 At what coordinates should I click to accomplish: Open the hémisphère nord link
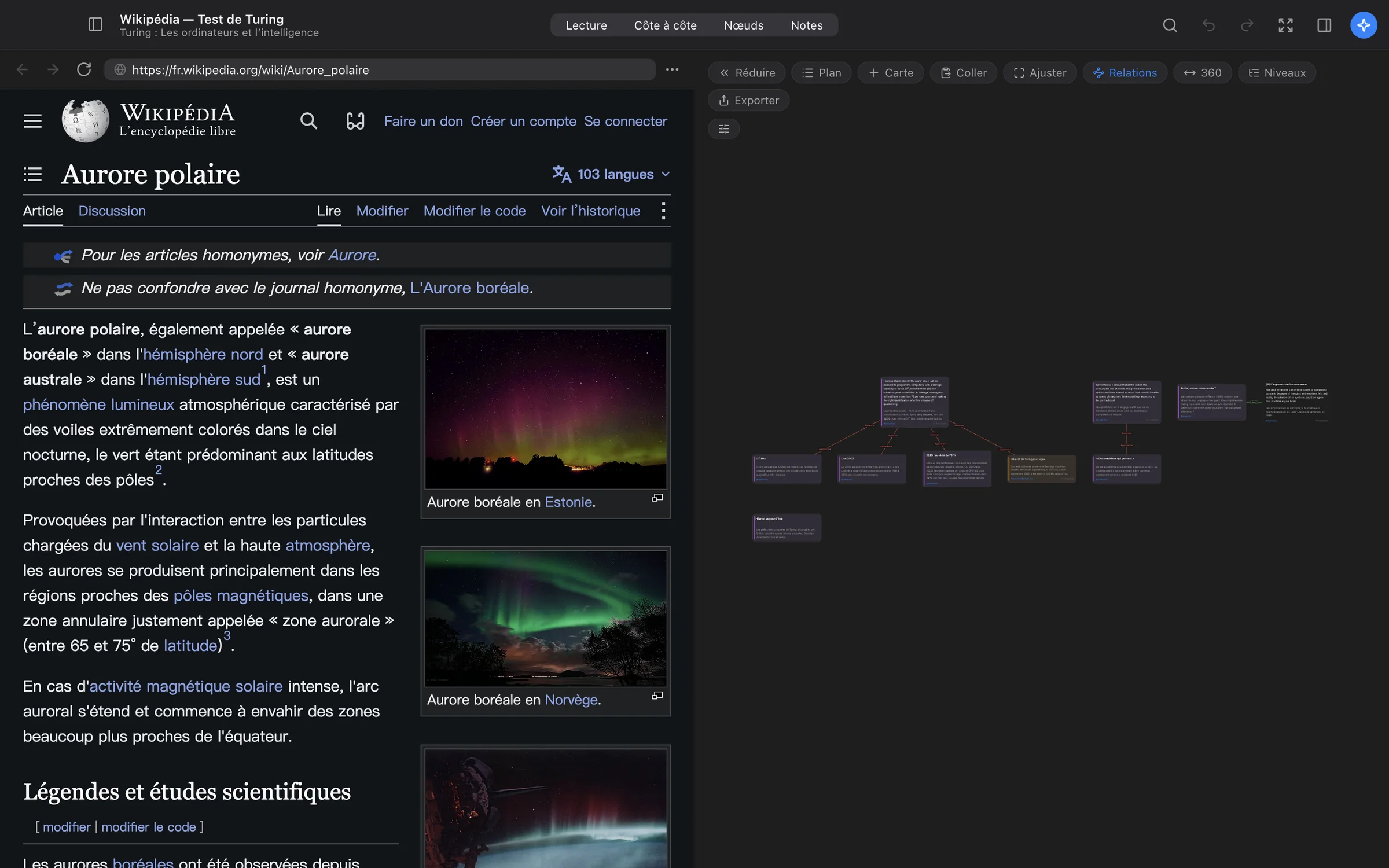(x=203, y=354)
